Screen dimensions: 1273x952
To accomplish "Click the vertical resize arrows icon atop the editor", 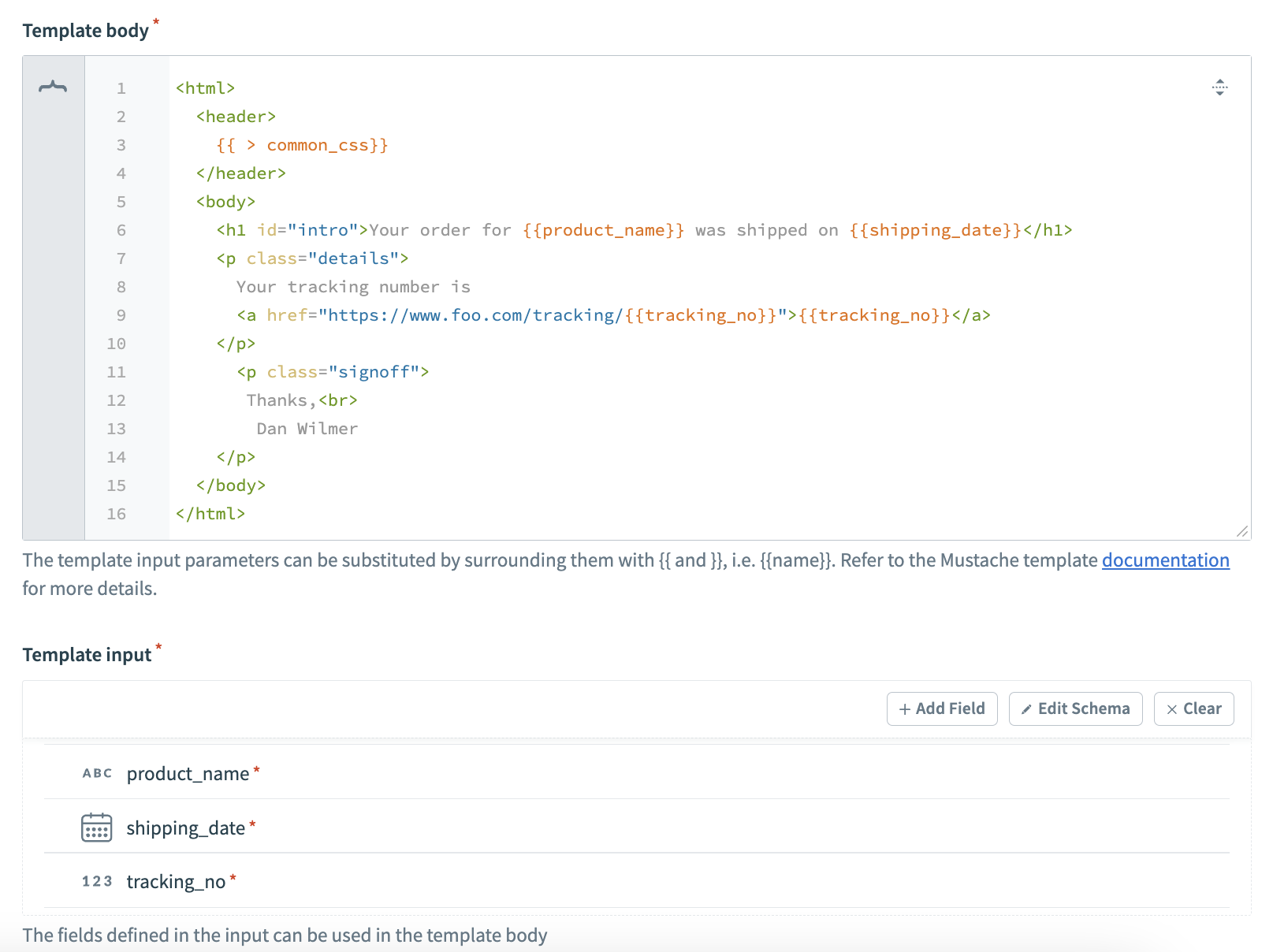I will (x=1219, y=88).
